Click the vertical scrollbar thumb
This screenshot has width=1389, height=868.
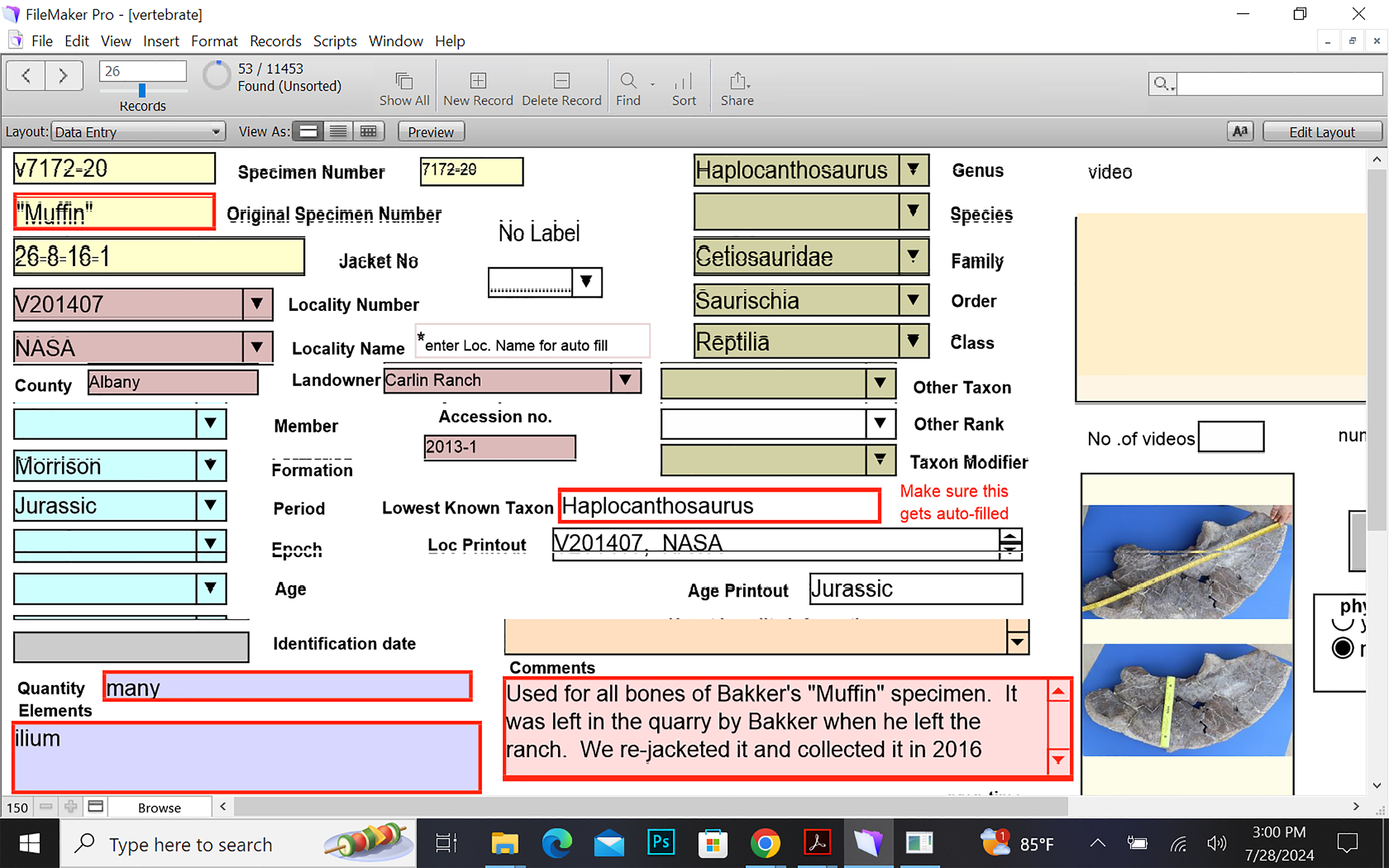[1377, 350]
